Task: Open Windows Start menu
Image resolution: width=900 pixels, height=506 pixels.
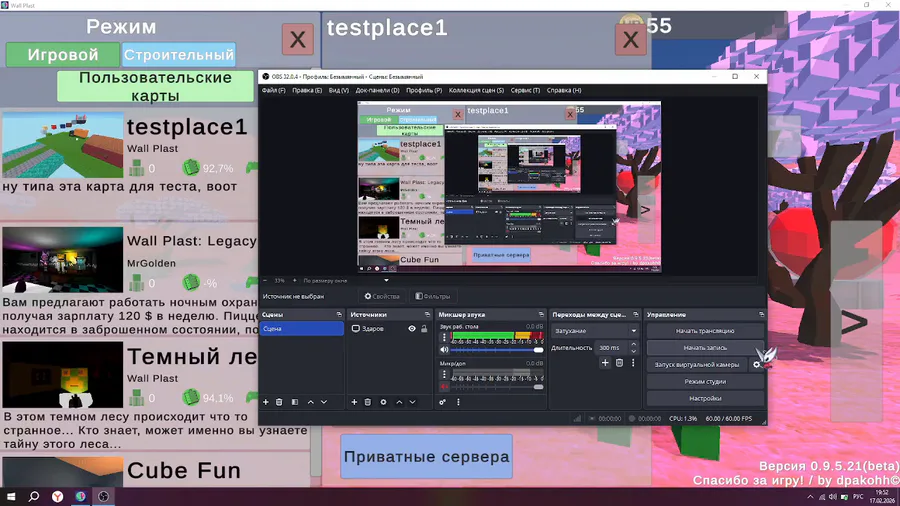Action: coord(11,496)
